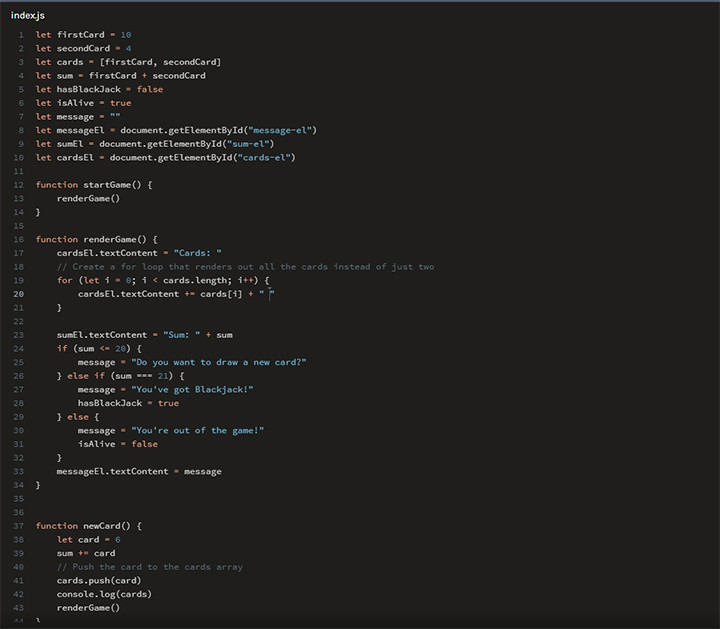The height and width of the screenshot is (629, 720).
Task: Click the "cards-el" string
Action: point(264,157)
